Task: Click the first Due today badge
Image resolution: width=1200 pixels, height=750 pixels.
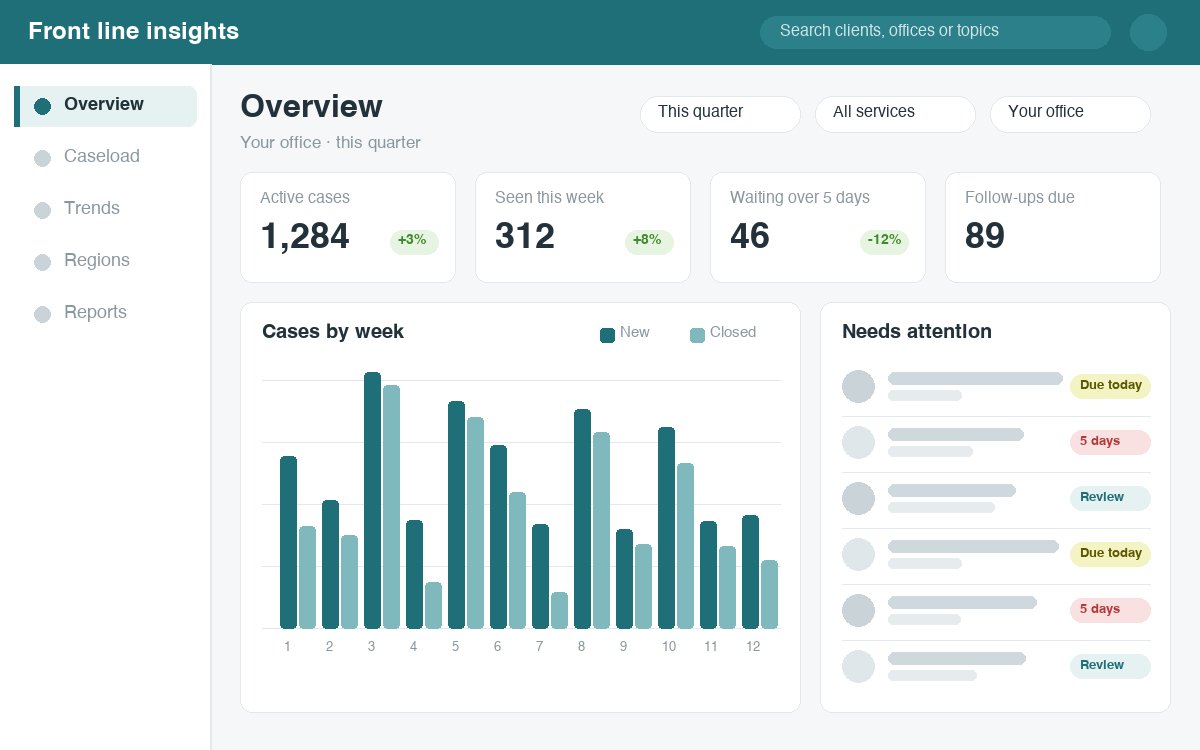Action: tap(1110, 386)
